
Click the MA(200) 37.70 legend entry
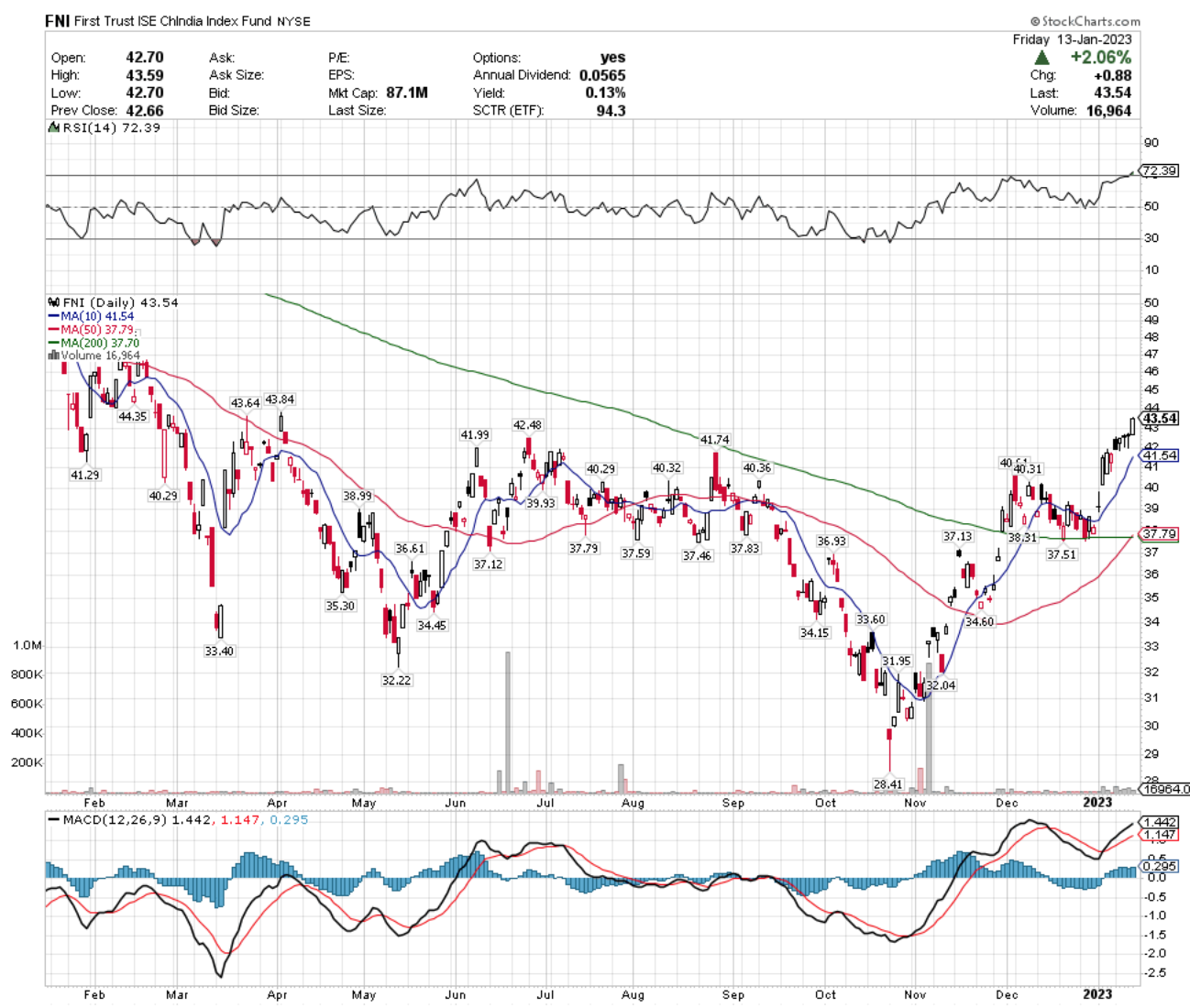coord(94,343)
